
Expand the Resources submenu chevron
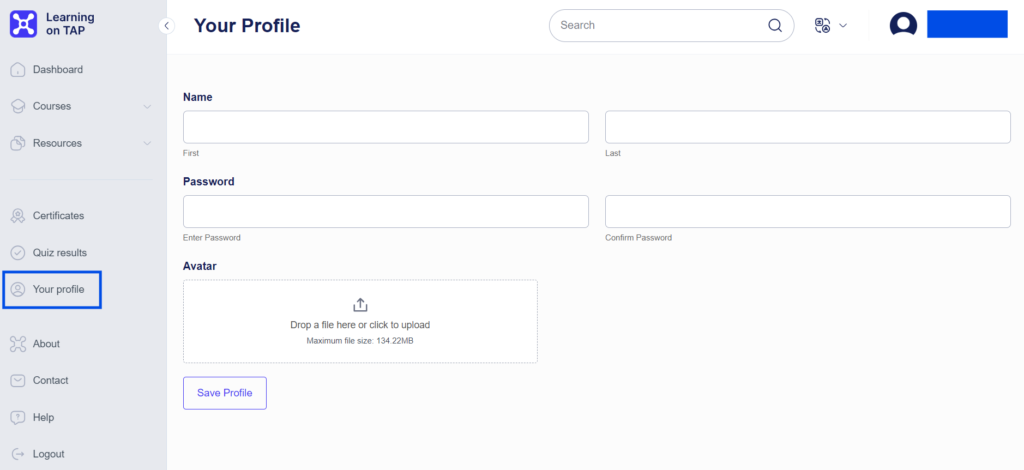pos(147,144)
